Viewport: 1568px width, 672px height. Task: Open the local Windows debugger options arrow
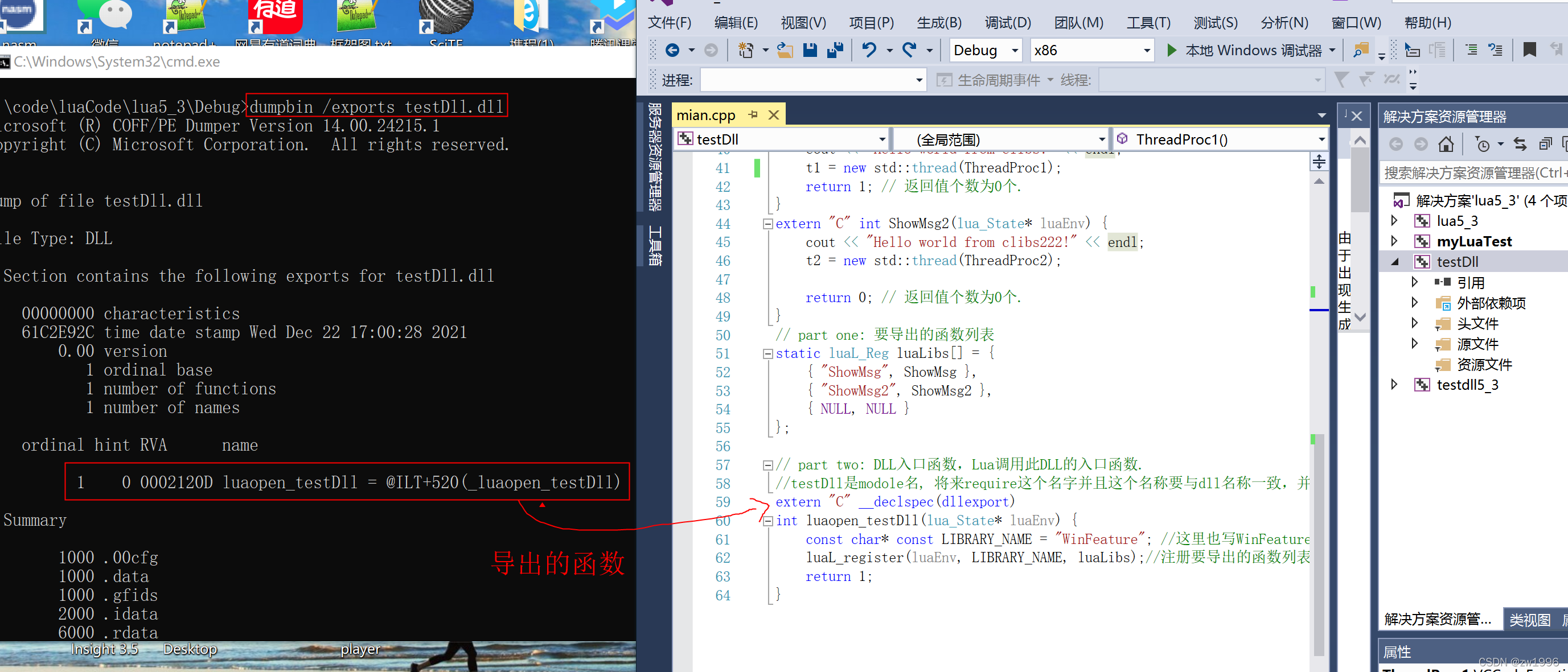[x=1332, y=50]
